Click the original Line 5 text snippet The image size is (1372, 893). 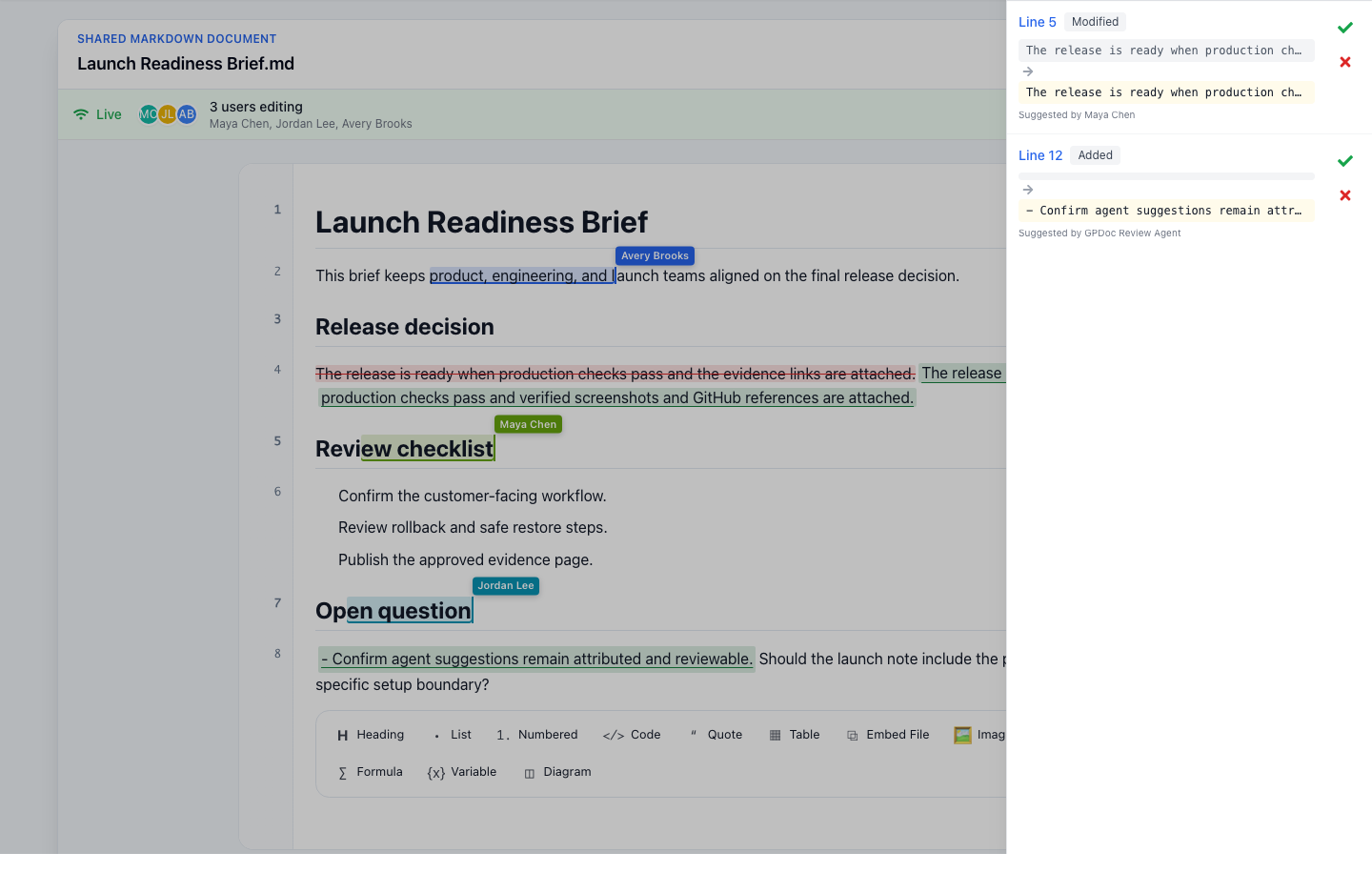(1166, 51)
